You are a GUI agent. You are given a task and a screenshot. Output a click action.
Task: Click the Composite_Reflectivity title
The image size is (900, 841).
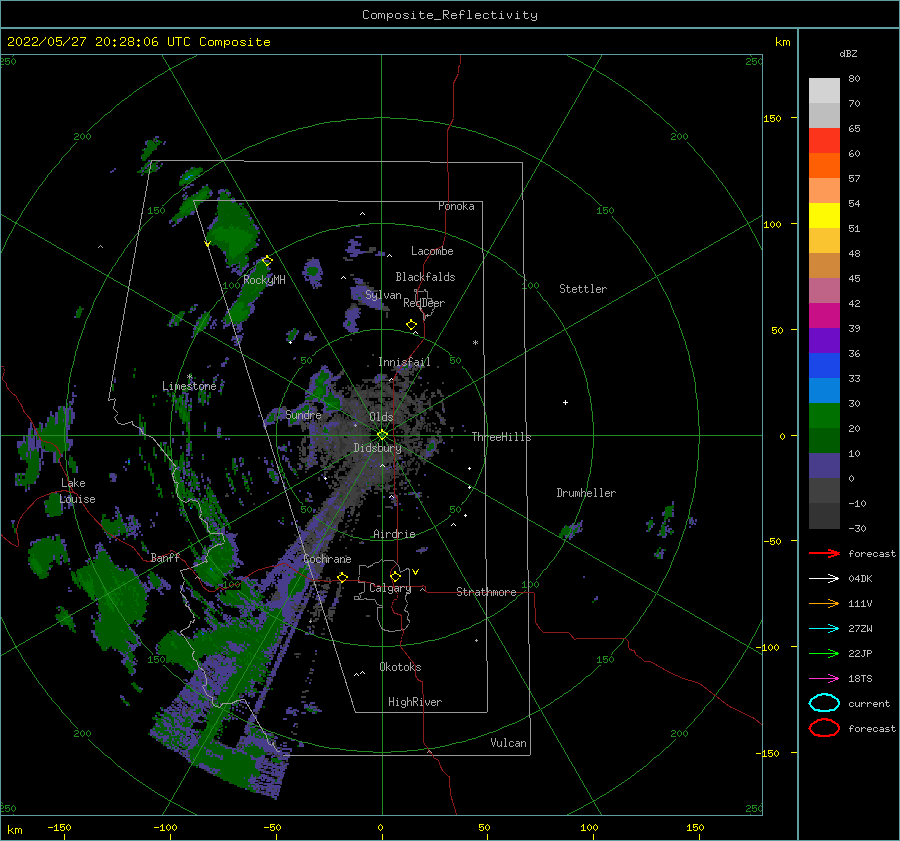click(x=450, y=15)
